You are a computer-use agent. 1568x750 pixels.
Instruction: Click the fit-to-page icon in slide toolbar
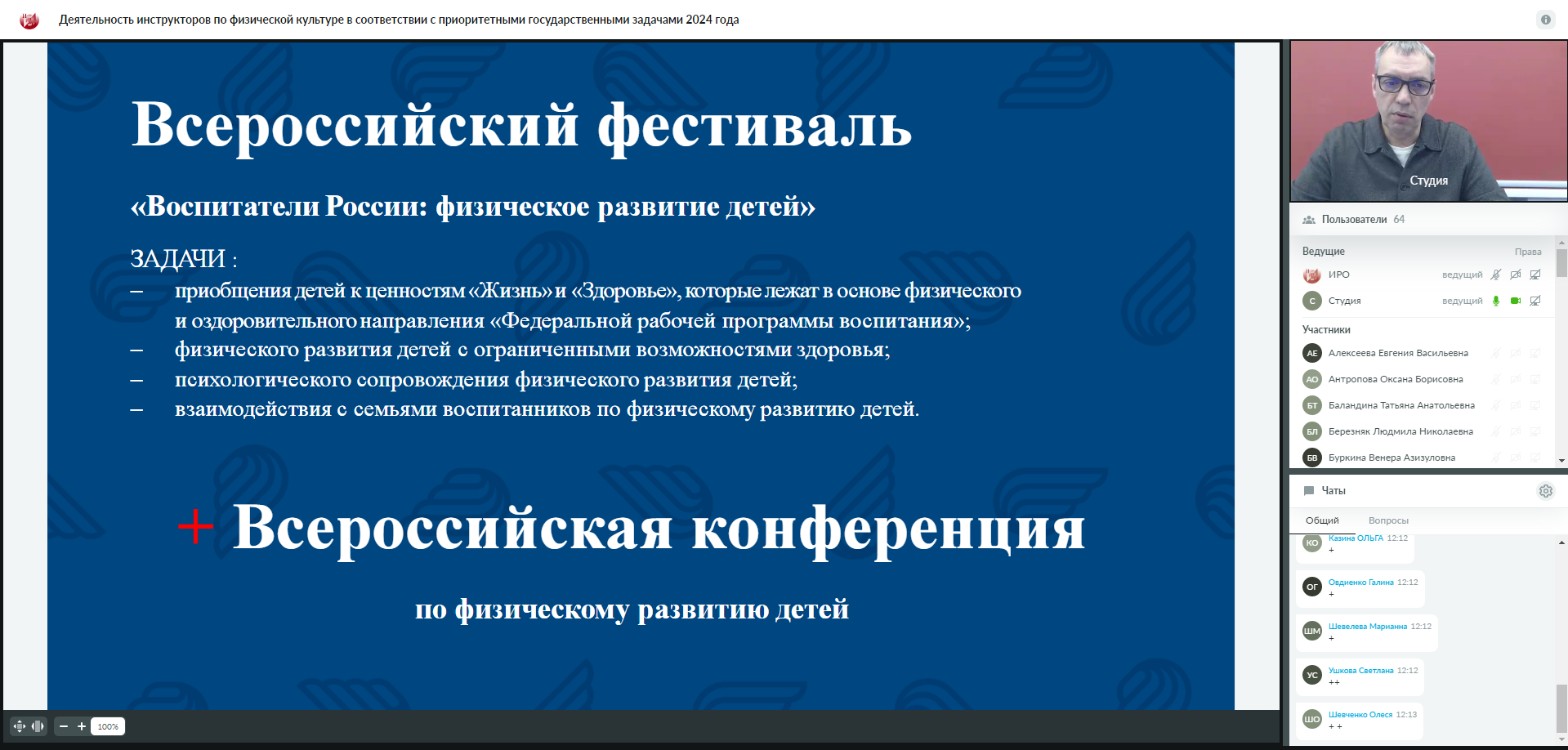tap(20, 726)
